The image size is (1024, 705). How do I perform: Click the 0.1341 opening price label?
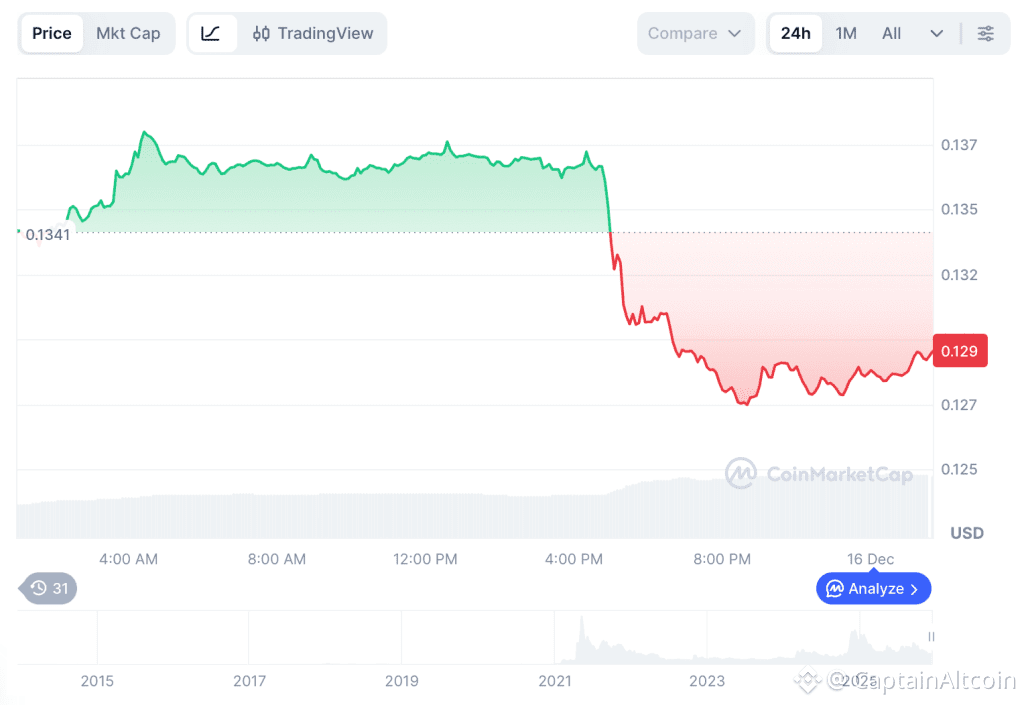[48, 235]
